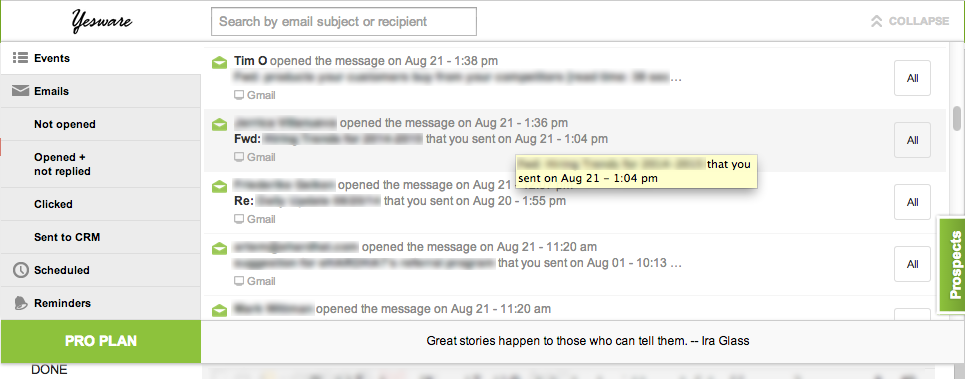The image size is (965, 379).
Task: Click Gmail monitor icon under Fwd message
Action: (239, 158)
